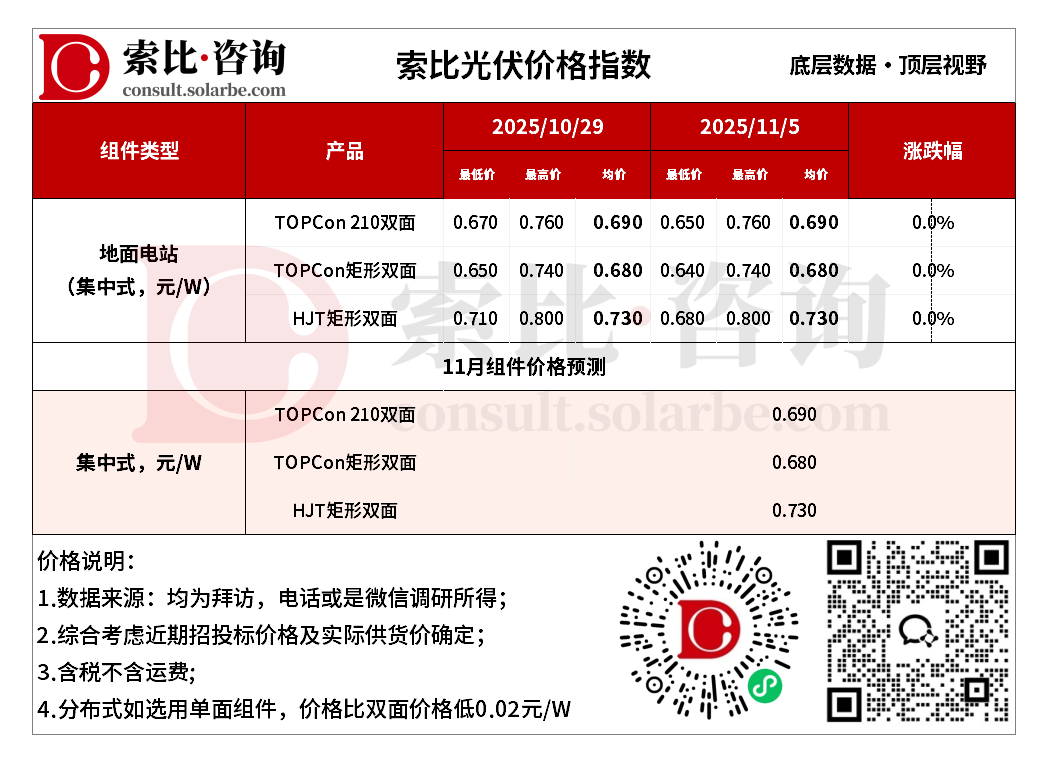Open the consult.solarbe.com link under the logo

coord(204,90)
